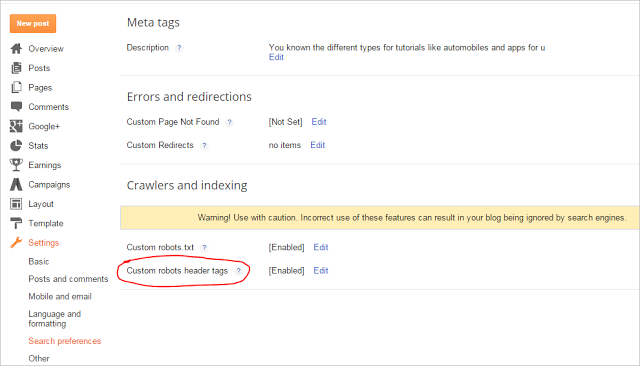Click the Description label
Viewport: 640px width, 366px height.
point(147,48)
